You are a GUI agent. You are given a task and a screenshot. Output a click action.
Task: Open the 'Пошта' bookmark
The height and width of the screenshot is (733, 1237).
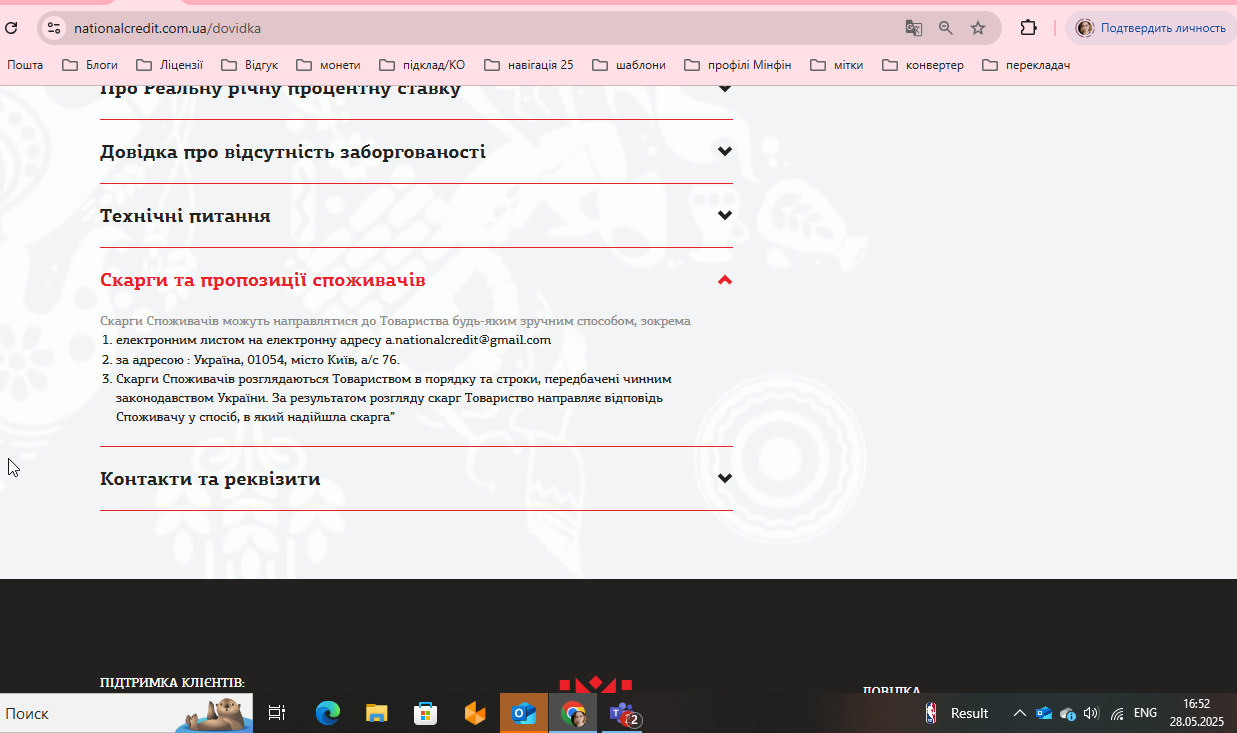click(x=25, y=65)
